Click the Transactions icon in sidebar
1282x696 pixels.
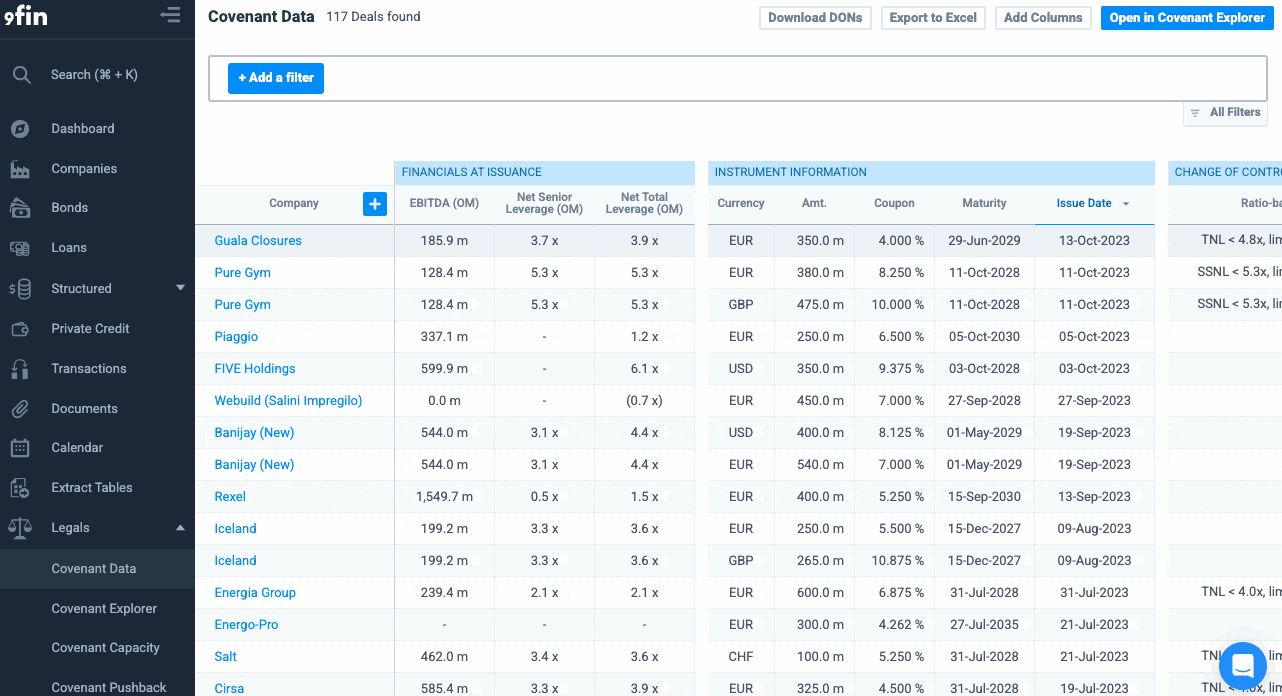(x=20, y=369)
